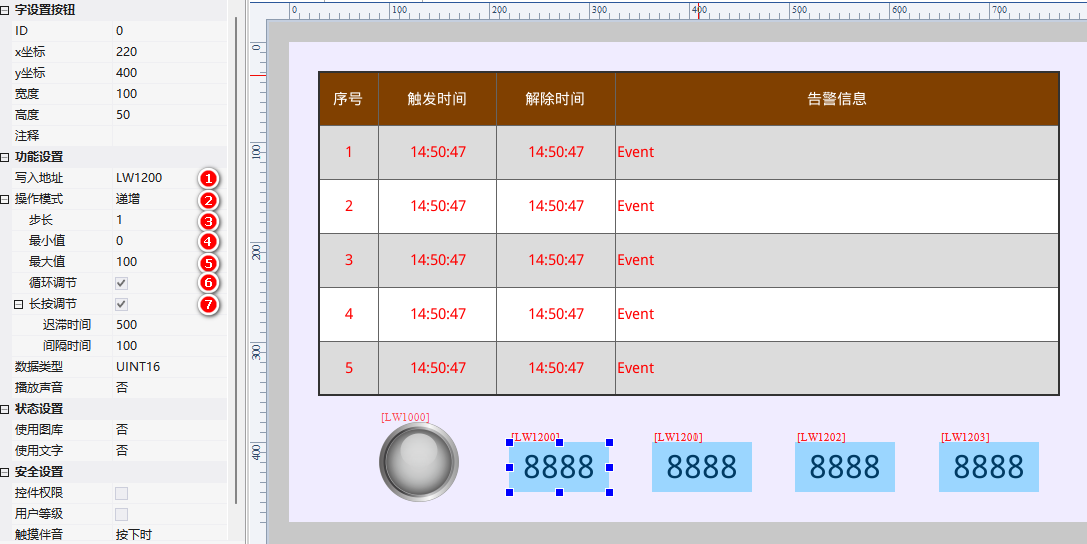This screenshot has width=1087, height=544.
Task: Enable the 控件权限 checkbox
Action: coord(121,493)
